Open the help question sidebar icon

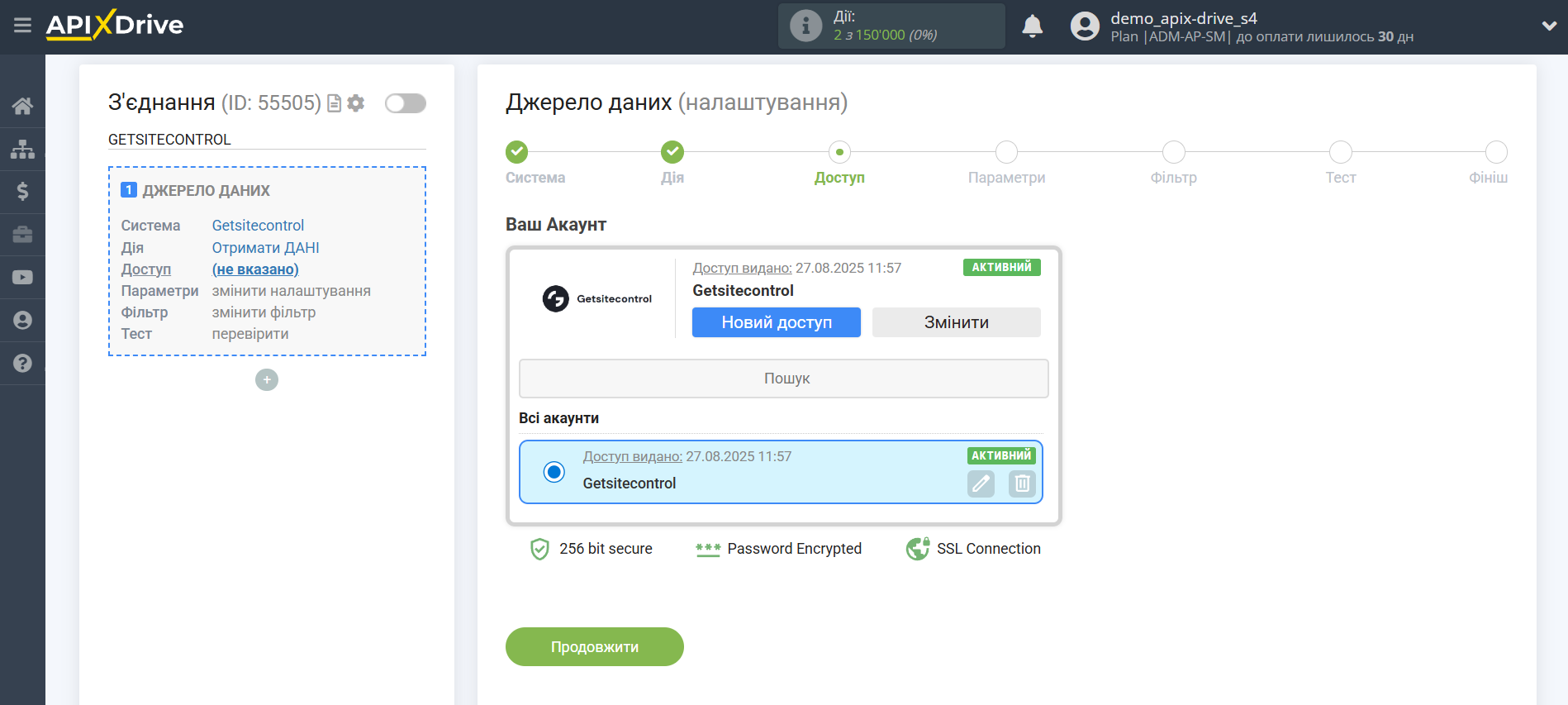coord(22,363)
